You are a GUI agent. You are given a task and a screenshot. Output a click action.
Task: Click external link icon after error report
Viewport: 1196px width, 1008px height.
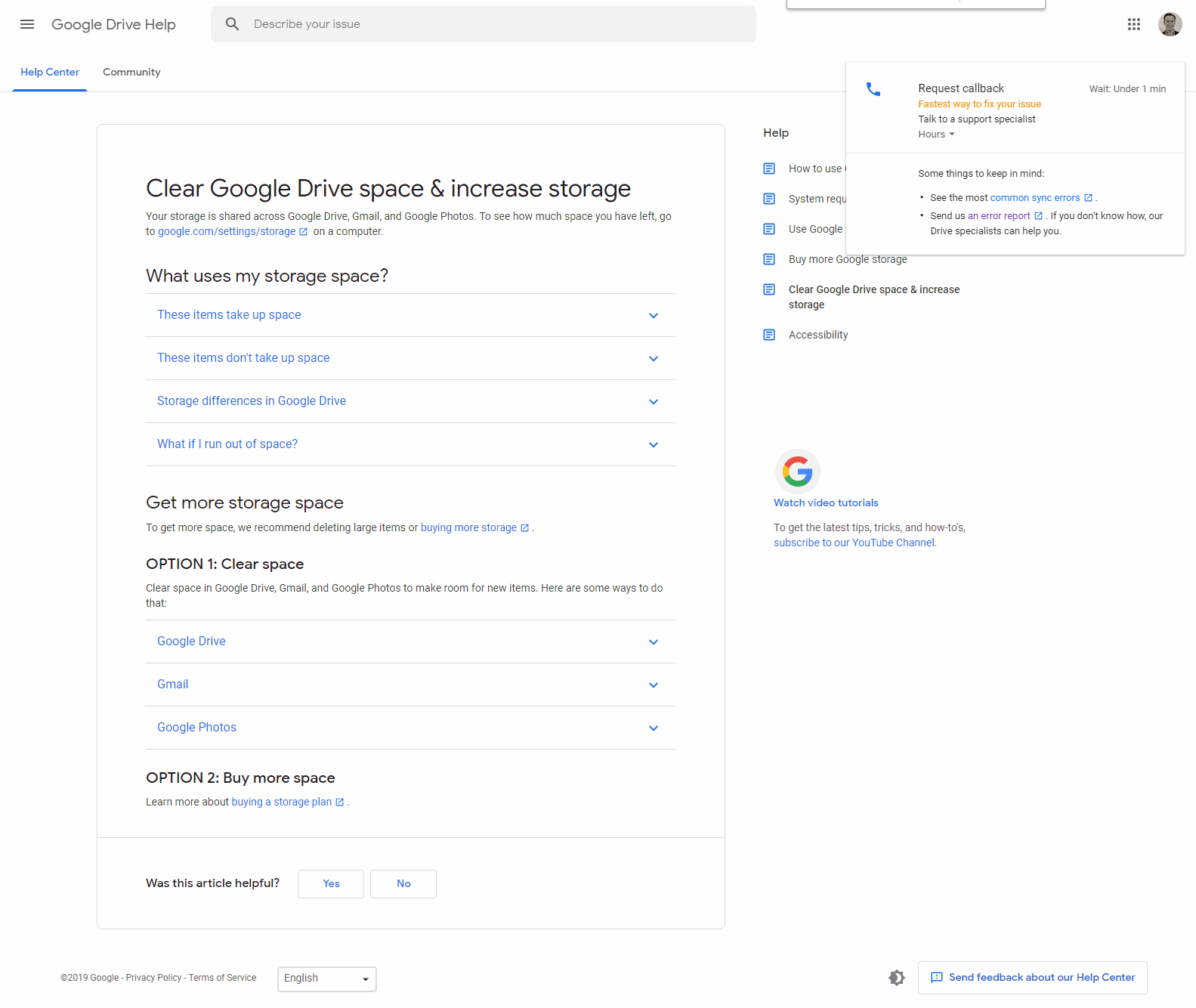[x=1038, y=216]
